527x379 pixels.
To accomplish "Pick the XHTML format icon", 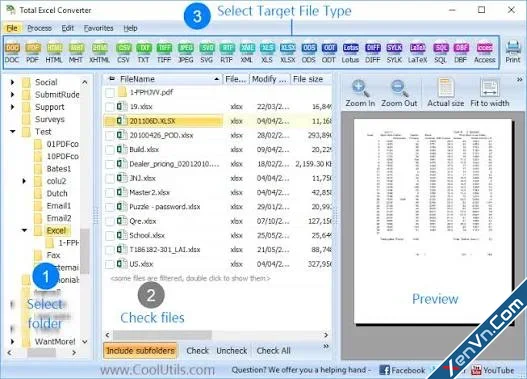I will click(99, 53).
